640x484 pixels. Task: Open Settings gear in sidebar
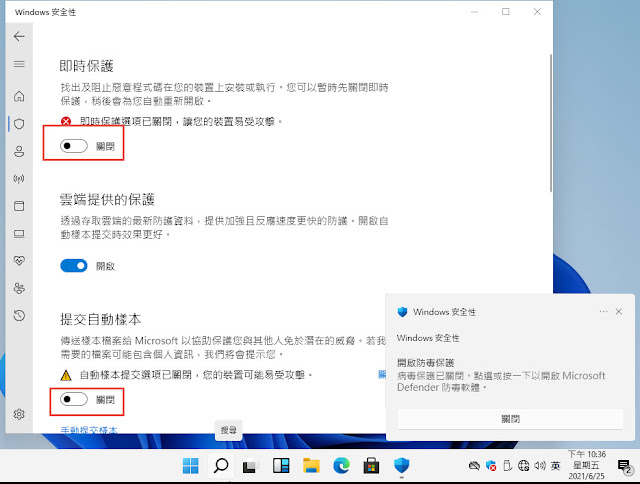(x=19, y=414)
